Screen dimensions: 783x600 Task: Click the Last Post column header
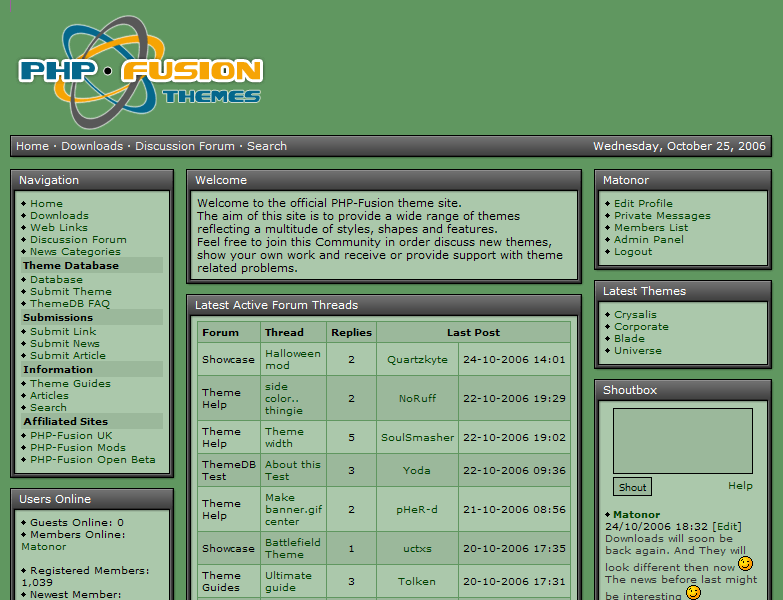coord(473,332)
